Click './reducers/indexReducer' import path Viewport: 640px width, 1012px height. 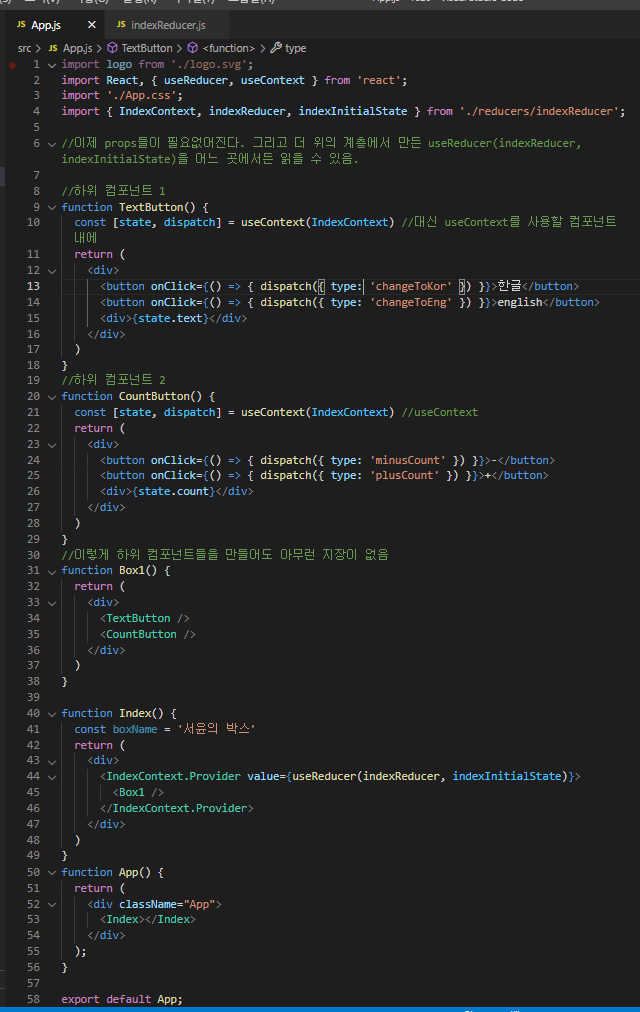pos(539,111)
